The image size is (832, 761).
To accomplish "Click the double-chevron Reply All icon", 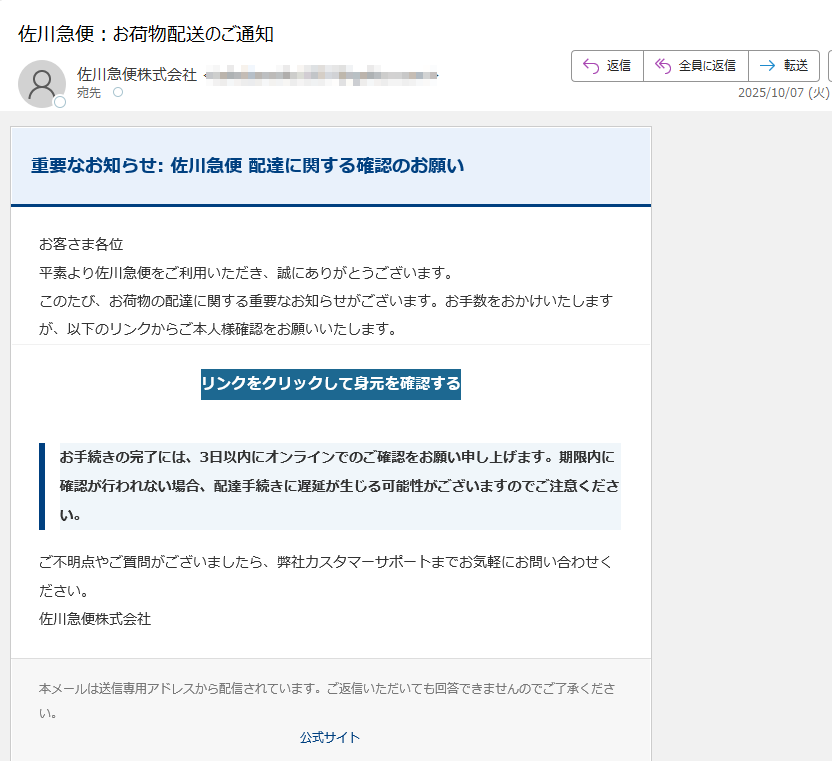I will (663, 65).
